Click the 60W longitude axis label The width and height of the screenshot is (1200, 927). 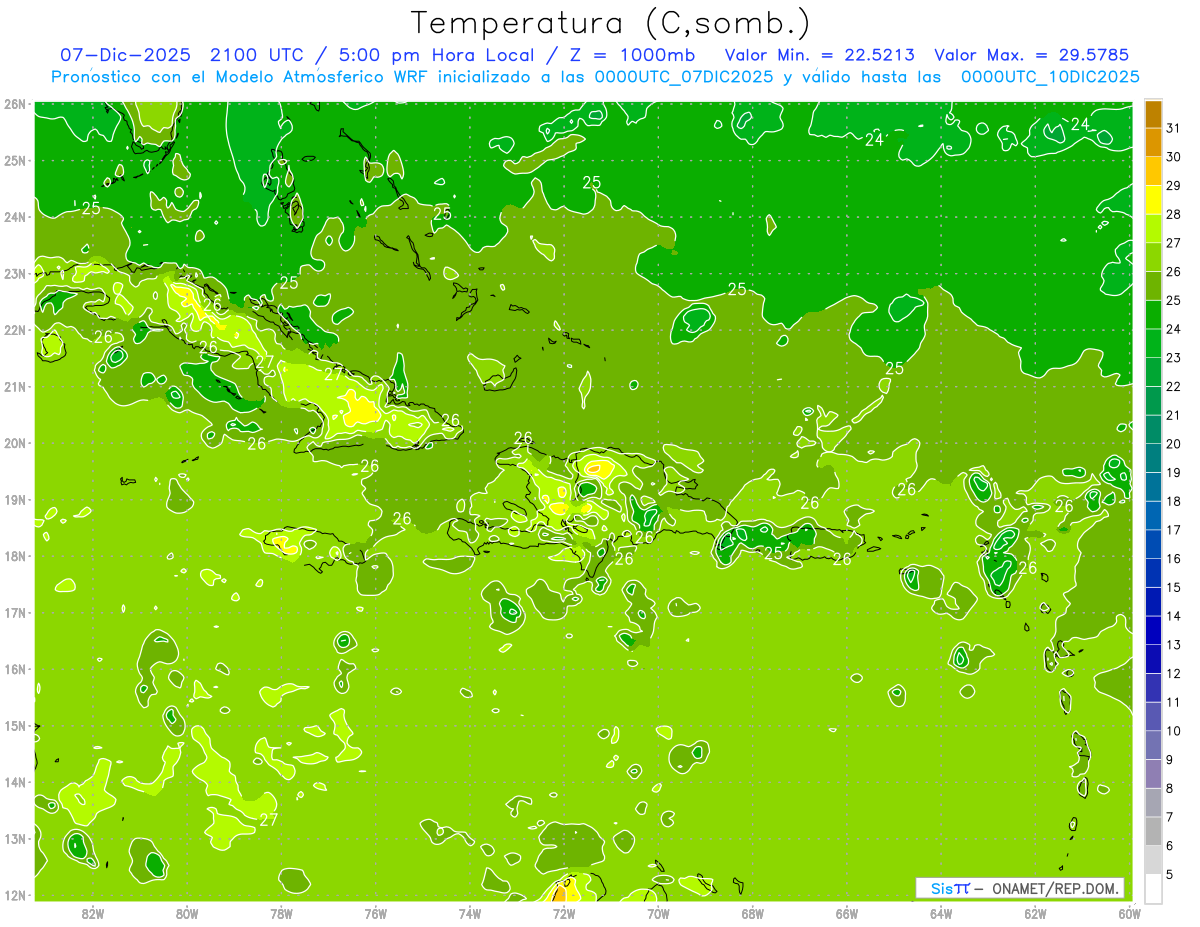[1130, 913]
